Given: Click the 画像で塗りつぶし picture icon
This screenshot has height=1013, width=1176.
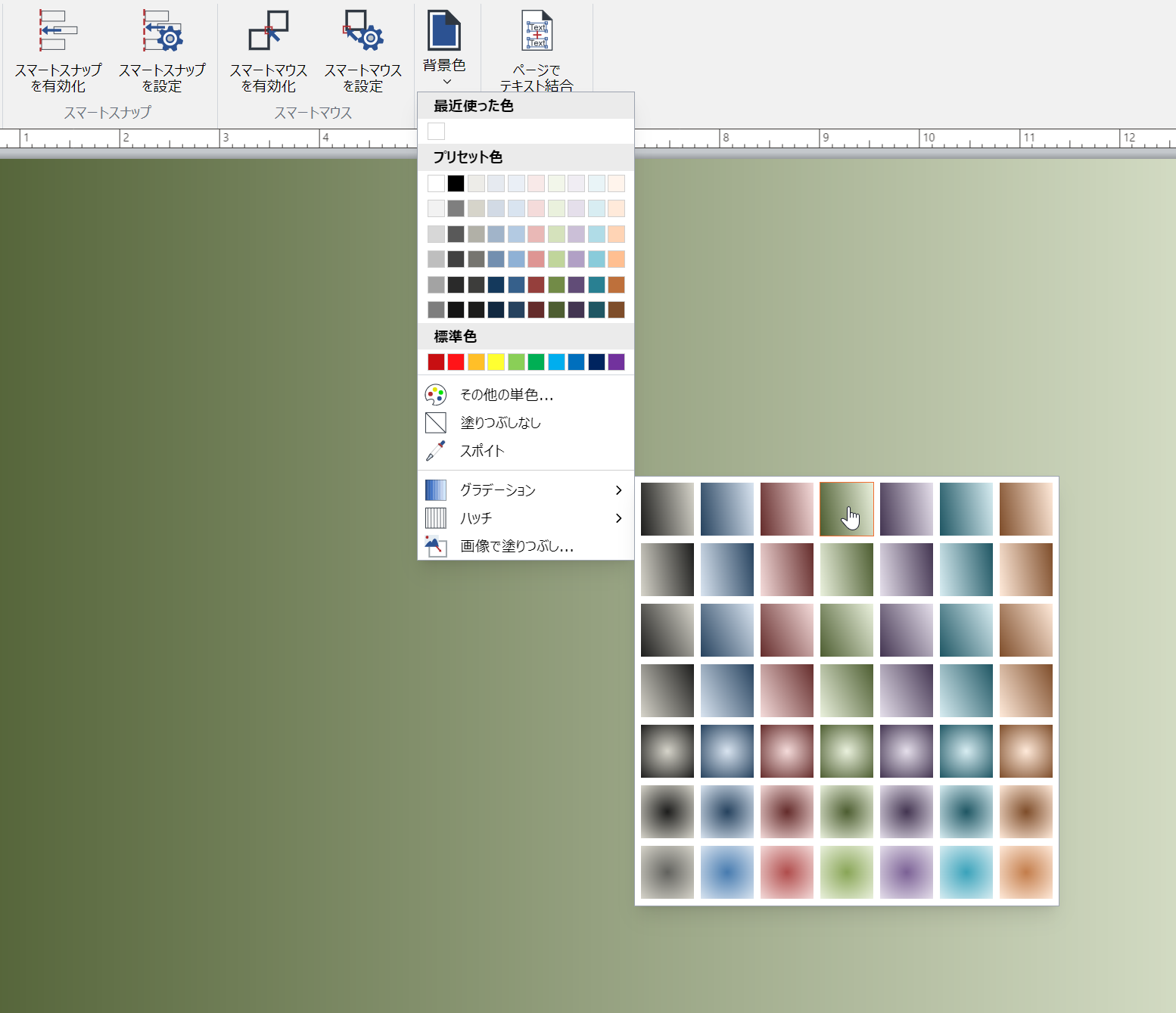Looking at the screenshot, I should pyautogui.click(x=436, y=546).
